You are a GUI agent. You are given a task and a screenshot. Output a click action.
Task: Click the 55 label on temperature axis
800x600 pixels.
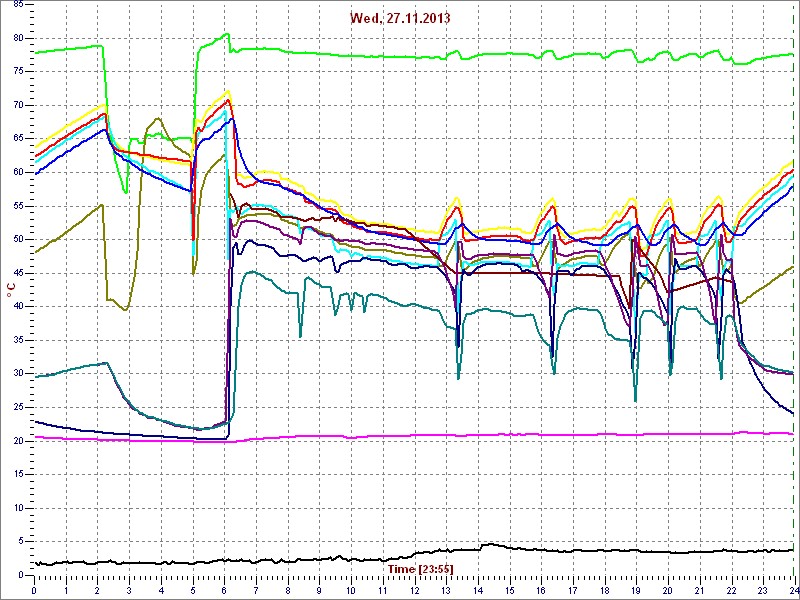coord(18,206)
